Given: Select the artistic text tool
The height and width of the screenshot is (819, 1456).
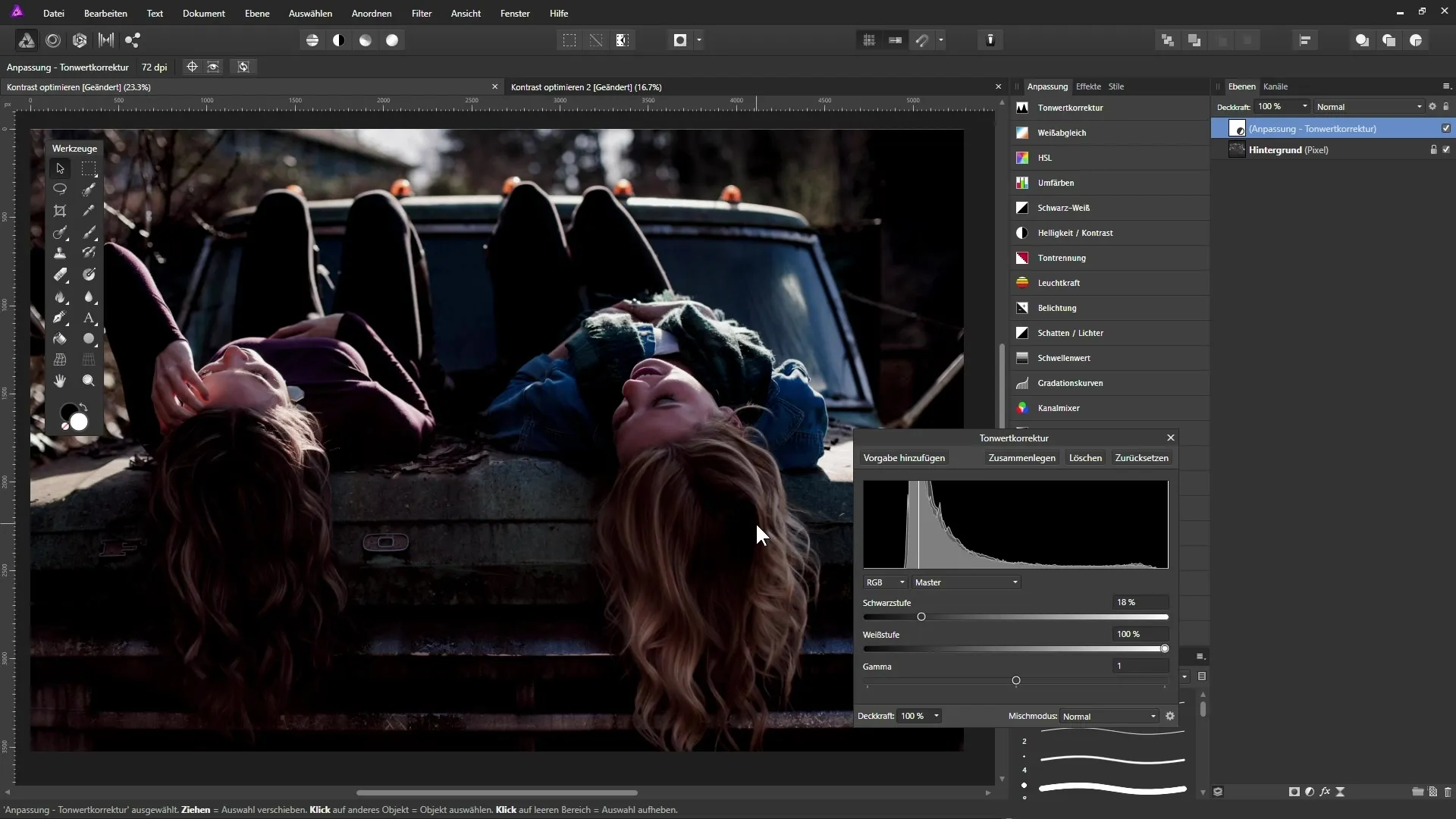Looking at the screenshot, I should click(89, 318).
